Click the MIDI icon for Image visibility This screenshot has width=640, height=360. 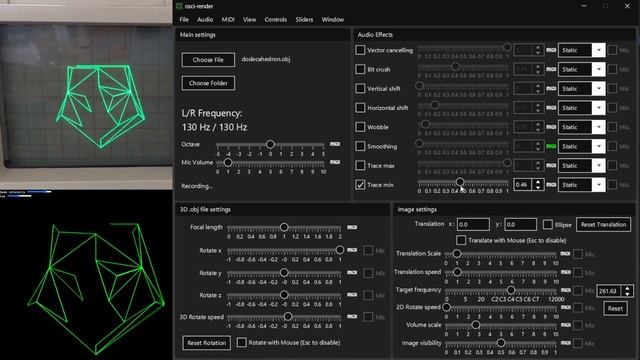click(565, 343)
